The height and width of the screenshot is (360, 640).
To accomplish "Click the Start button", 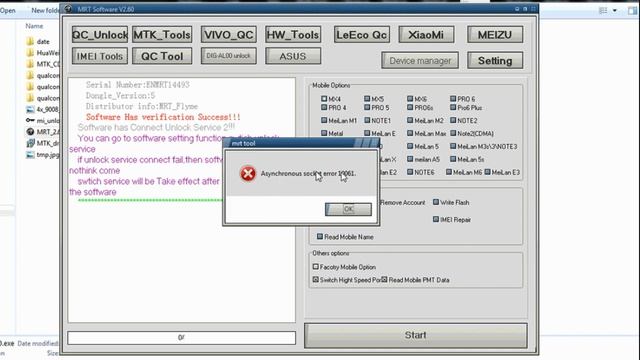I will coord(416,335).
